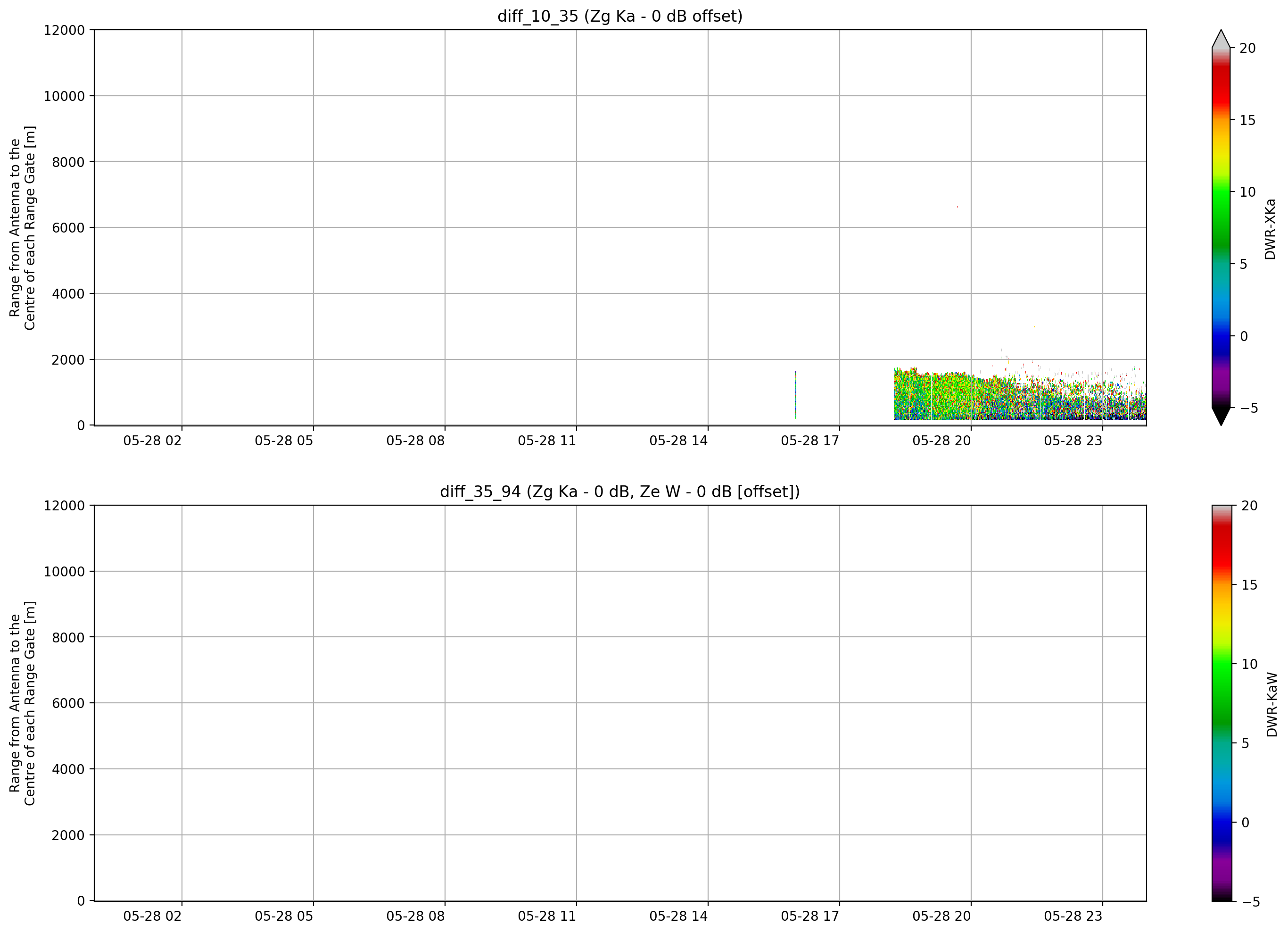Click the −5 label on the DWR-XKa colorbar
Viewport: 1288px width, 933px height.
pos(1249,408)
